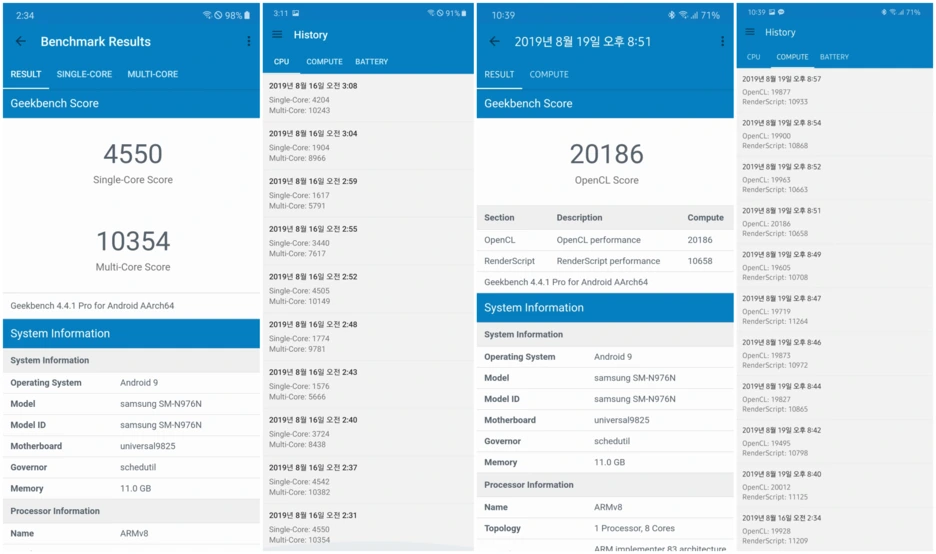Viewport: 936px width, 554px height.
Task: Tap back arrow in Benchmark Results screen
Action: pos(20,41)
